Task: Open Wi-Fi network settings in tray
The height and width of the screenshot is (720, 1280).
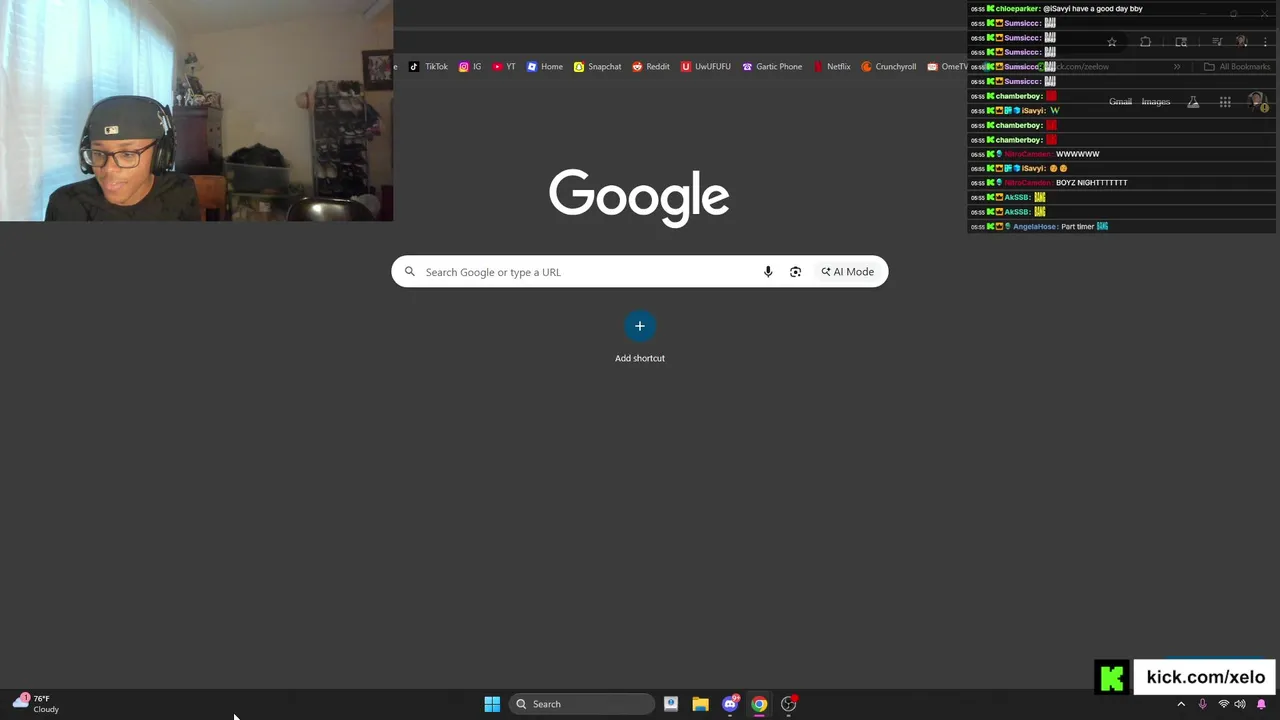Action: point(1223,704)
